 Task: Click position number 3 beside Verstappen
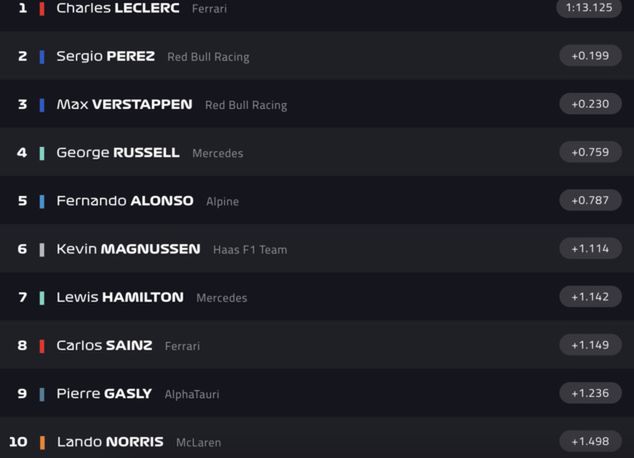(23, 104)
